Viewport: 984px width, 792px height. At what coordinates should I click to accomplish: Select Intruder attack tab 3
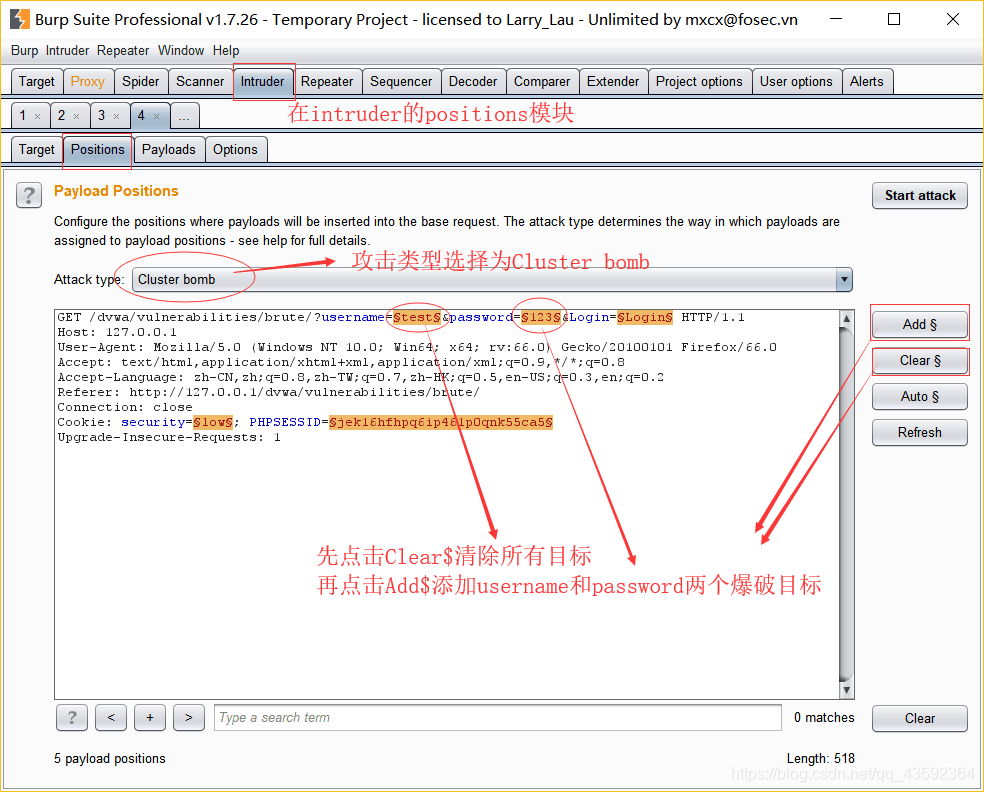(102, 115)
